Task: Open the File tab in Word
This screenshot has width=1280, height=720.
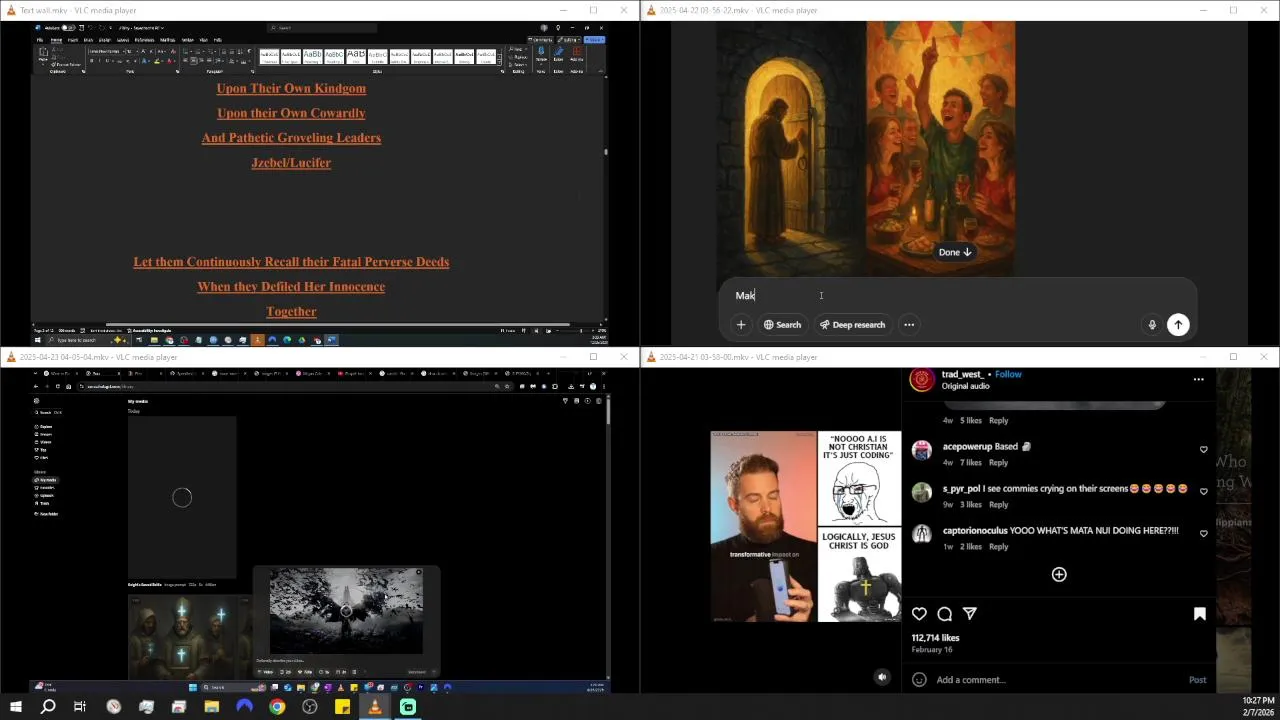Action: pos(40,40)
